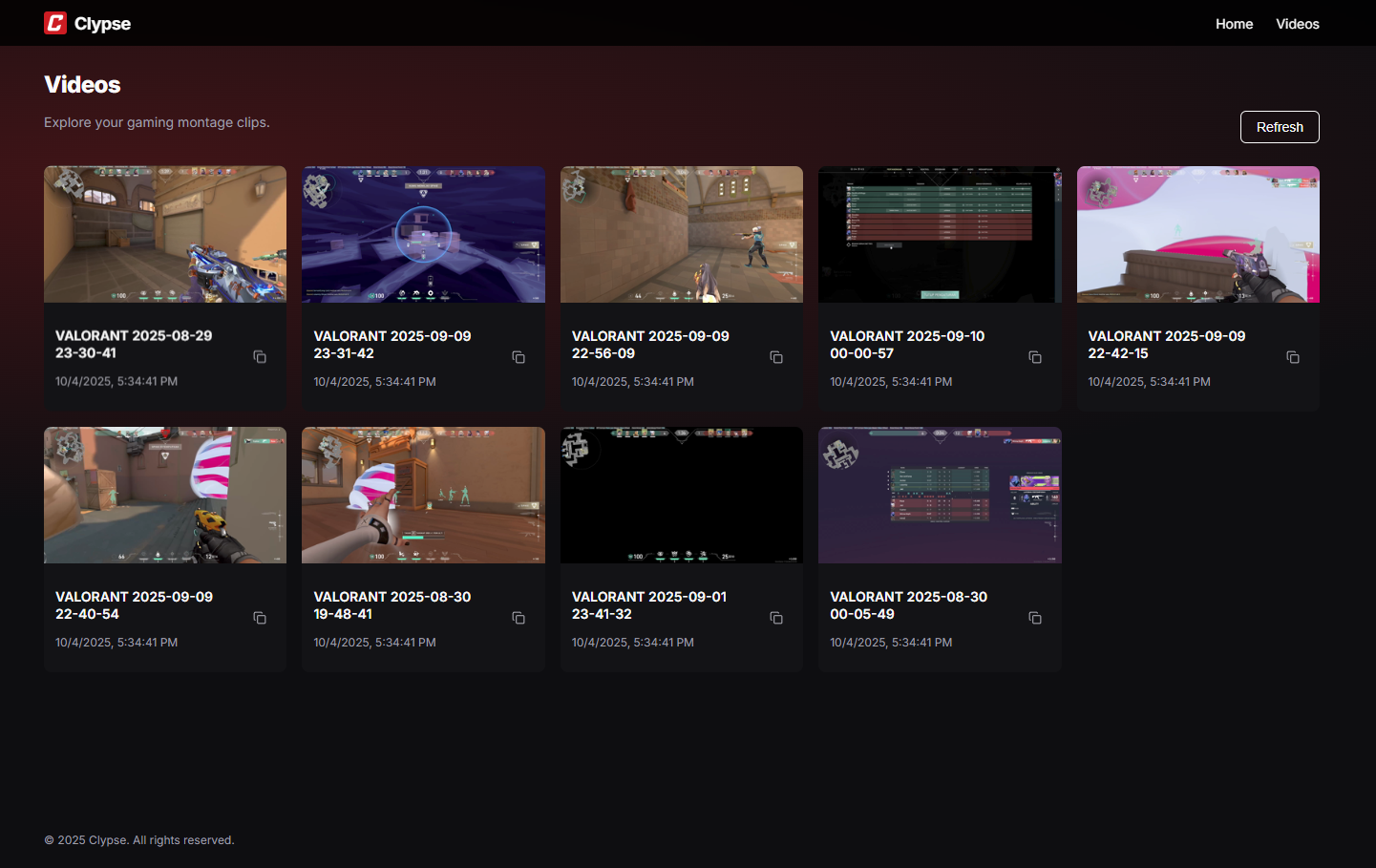Click the Videos page heading
This screenshot has width=1376, height=868.
82,85
